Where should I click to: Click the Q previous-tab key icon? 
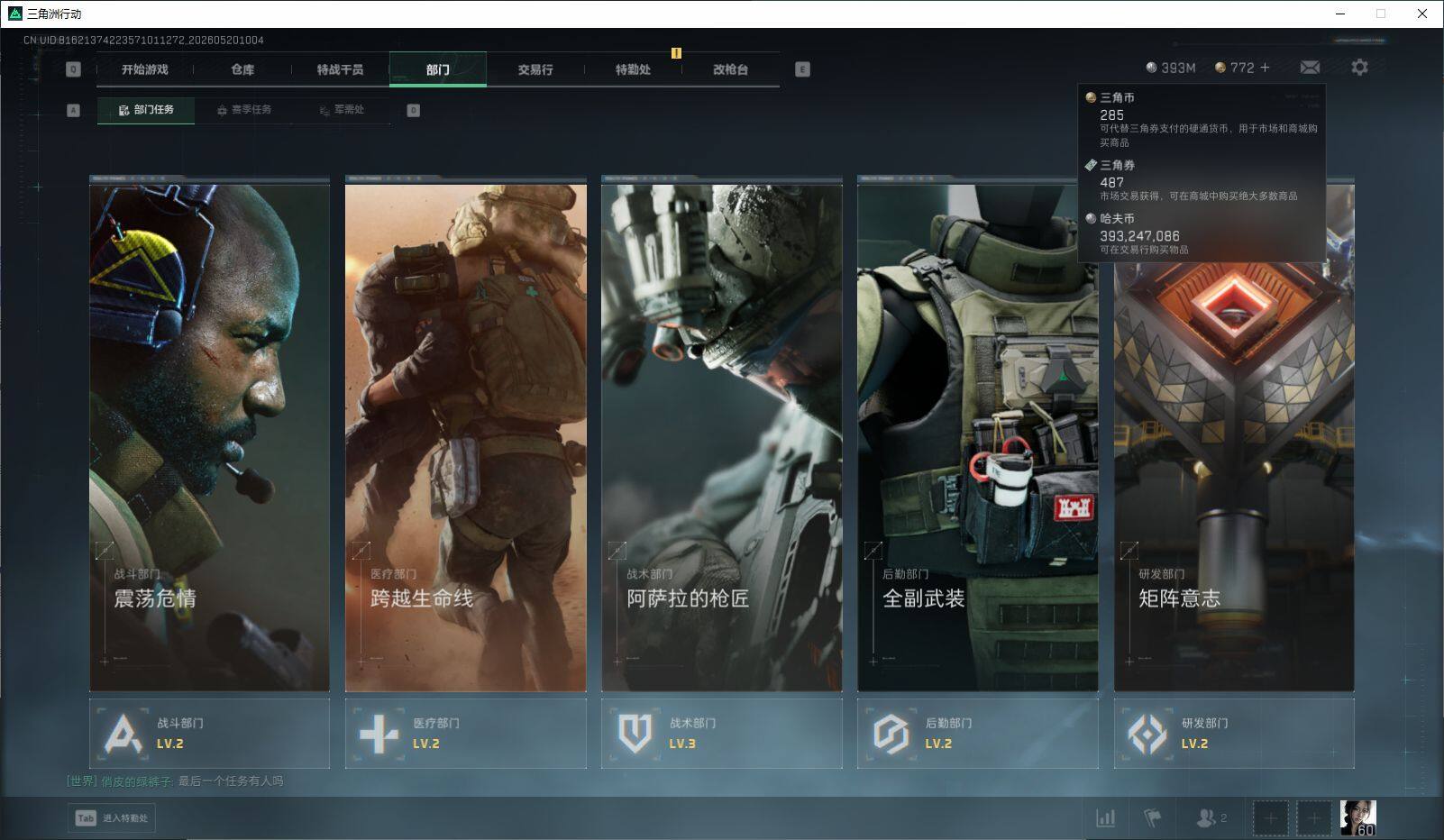(74, 69)
